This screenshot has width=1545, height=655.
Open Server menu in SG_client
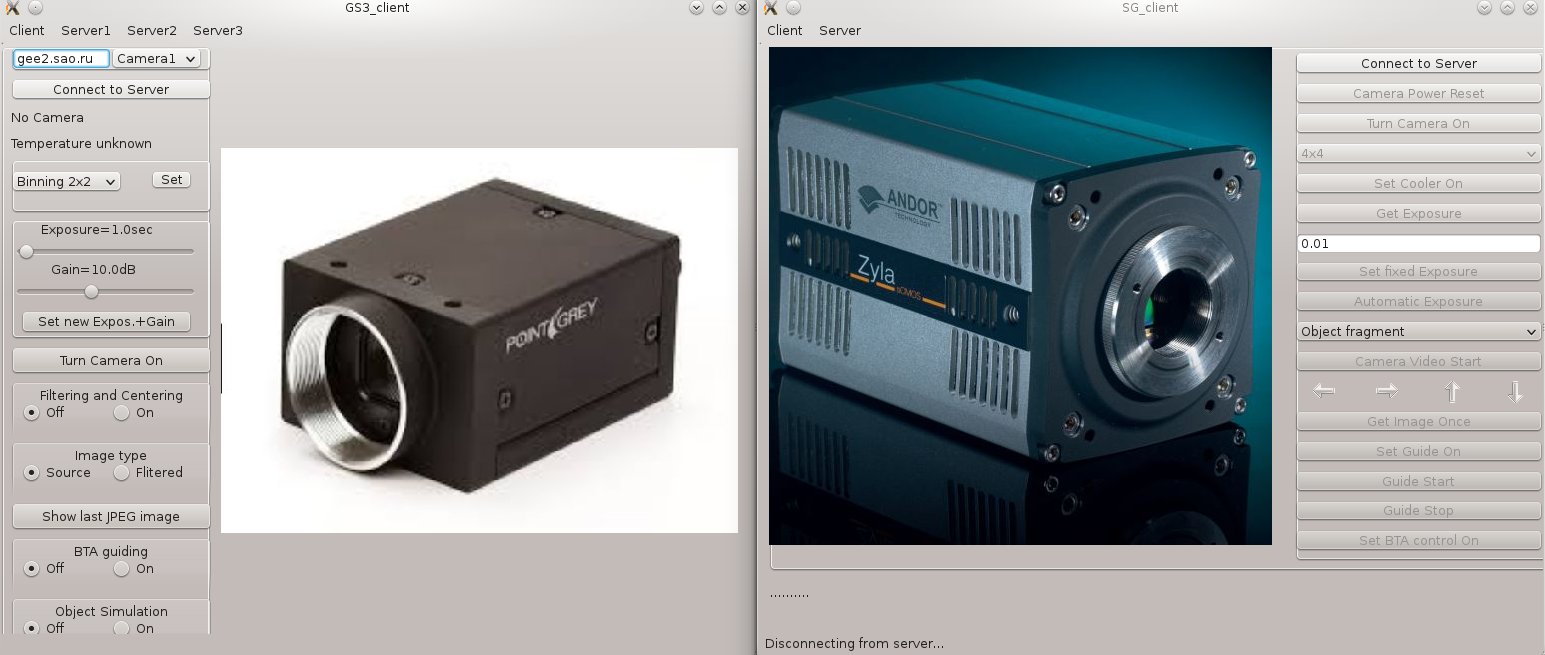[840, 30]
